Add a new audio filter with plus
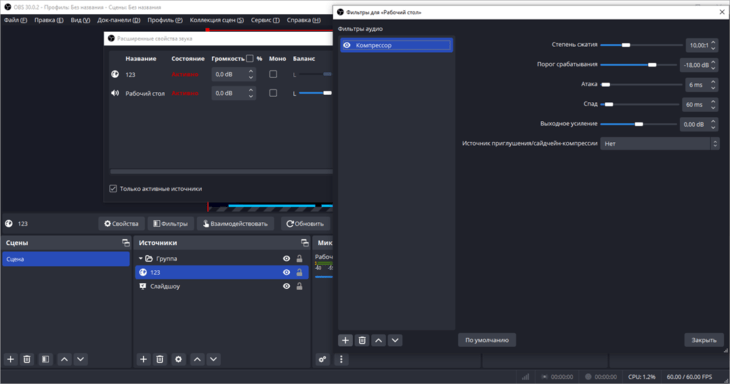The height and width of the screenshot is (384, 730). (345, 340)
